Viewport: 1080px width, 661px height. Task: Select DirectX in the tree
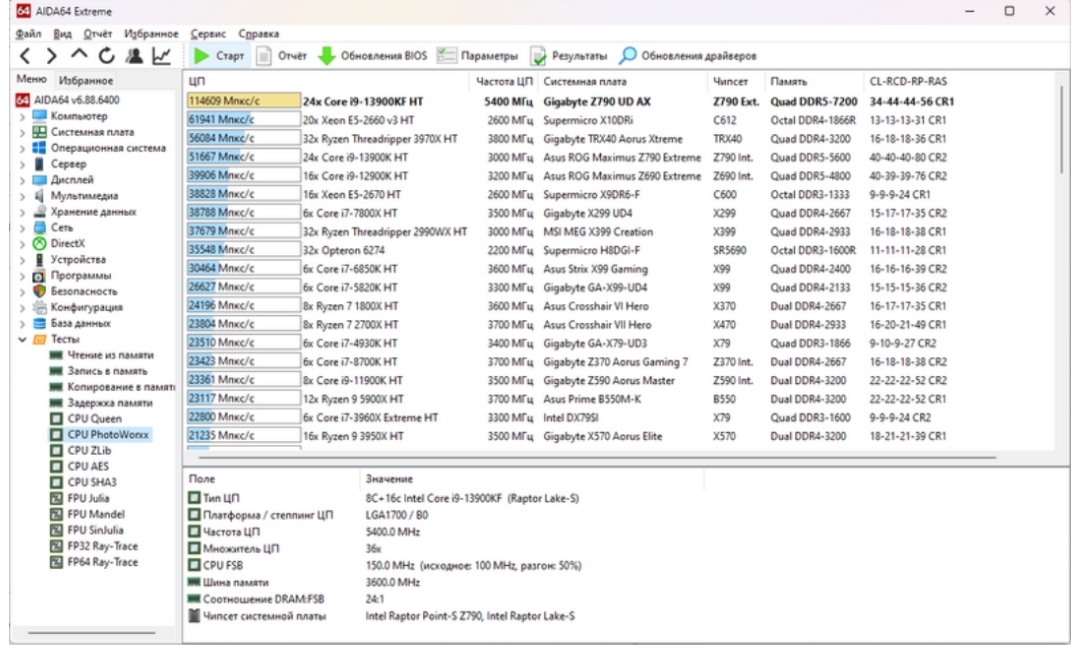pyautogui.click(x=59, y=244)
